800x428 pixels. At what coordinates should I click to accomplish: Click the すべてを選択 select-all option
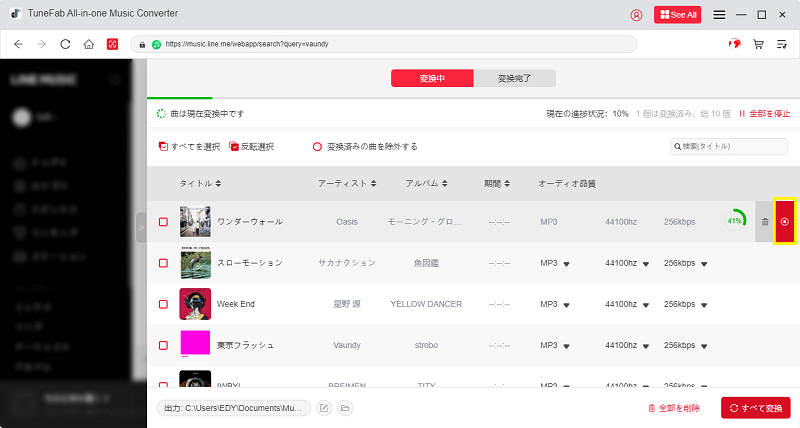189,147
